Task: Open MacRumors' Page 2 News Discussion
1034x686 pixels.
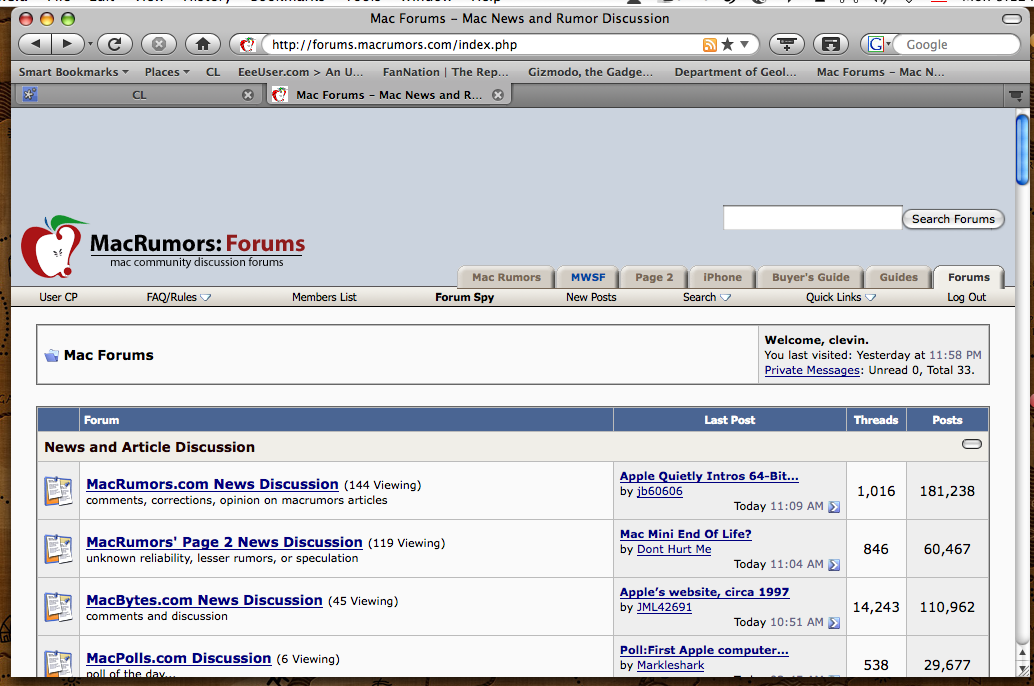Action: pos(224,542)
